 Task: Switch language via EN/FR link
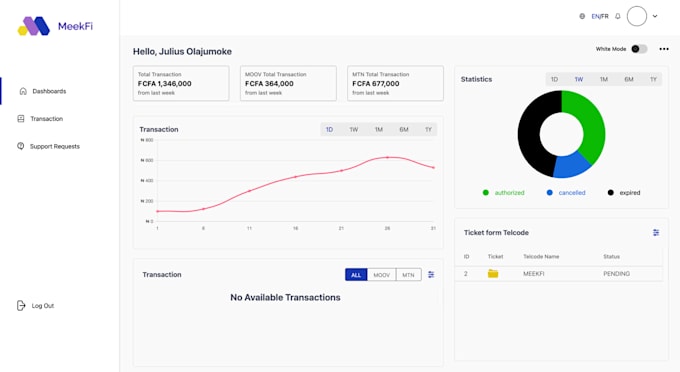click(600, 16)
